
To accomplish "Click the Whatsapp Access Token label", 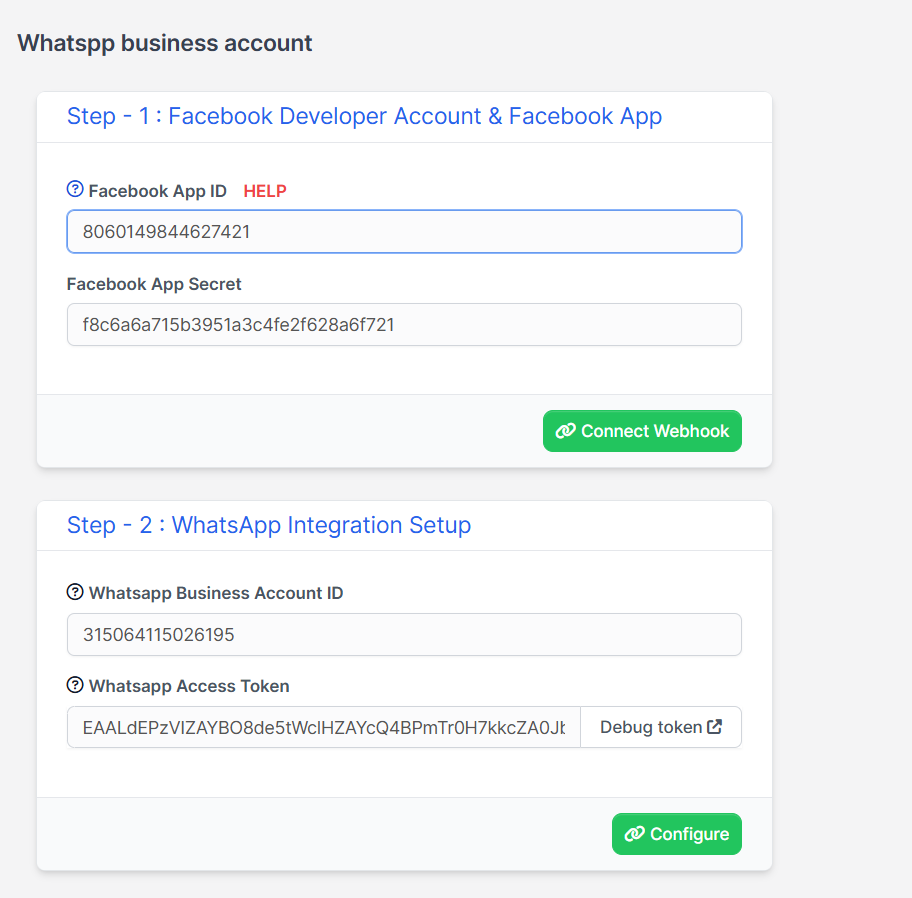I will click(x=189, y=686).
